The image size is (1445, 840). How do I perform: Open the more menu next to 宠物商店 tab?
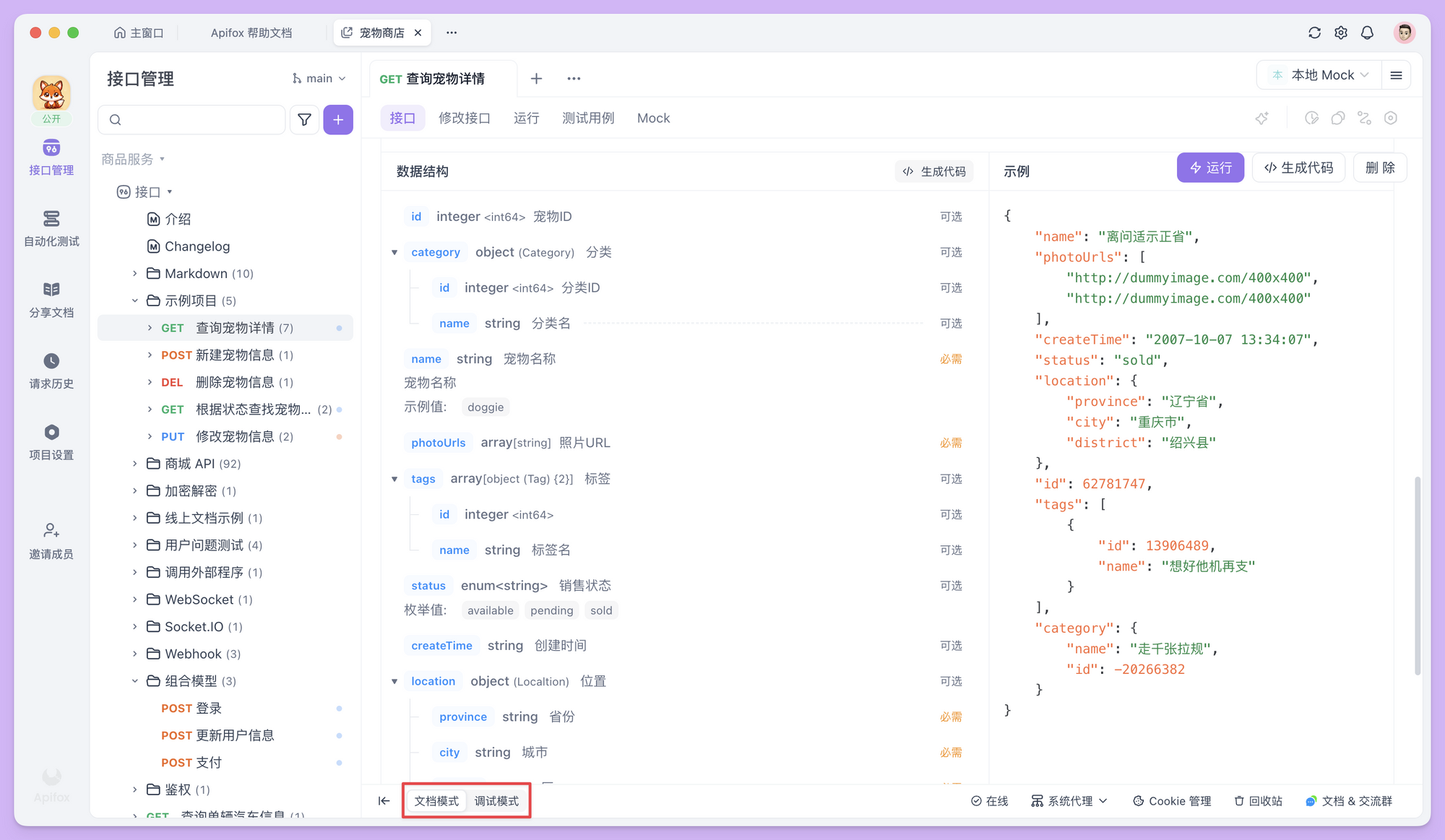pos(452,33)
